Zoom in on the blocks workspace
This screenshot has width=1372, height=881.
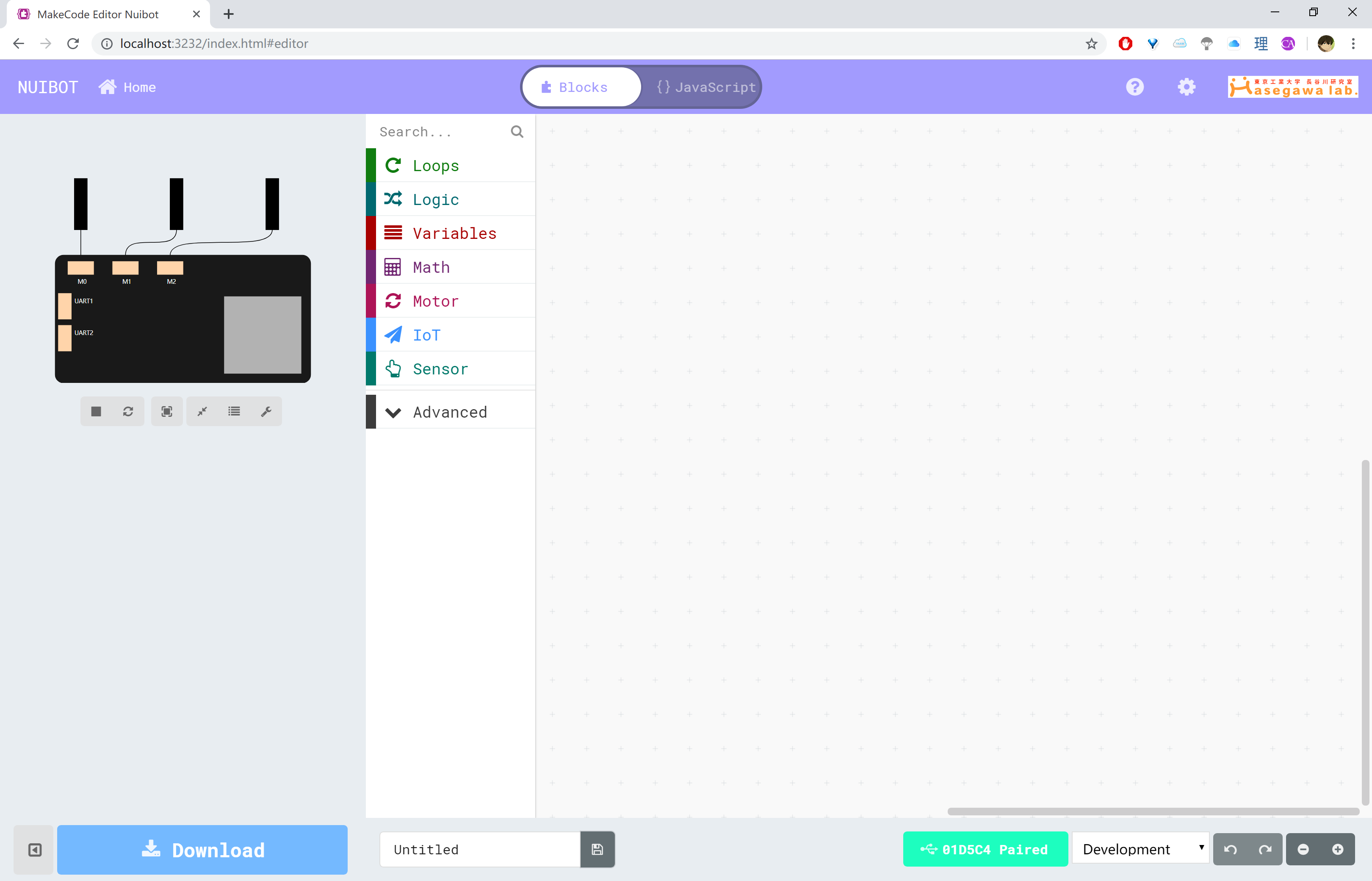tap(1337, 850)
